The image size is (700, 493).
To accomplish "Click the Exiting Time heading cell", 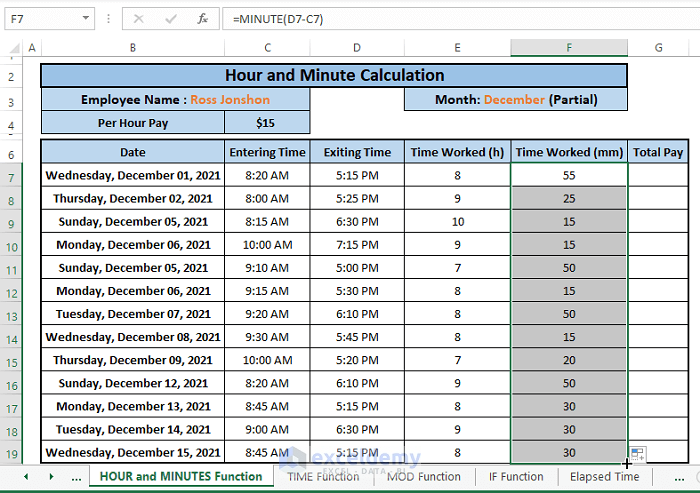I will pos(357,152).
